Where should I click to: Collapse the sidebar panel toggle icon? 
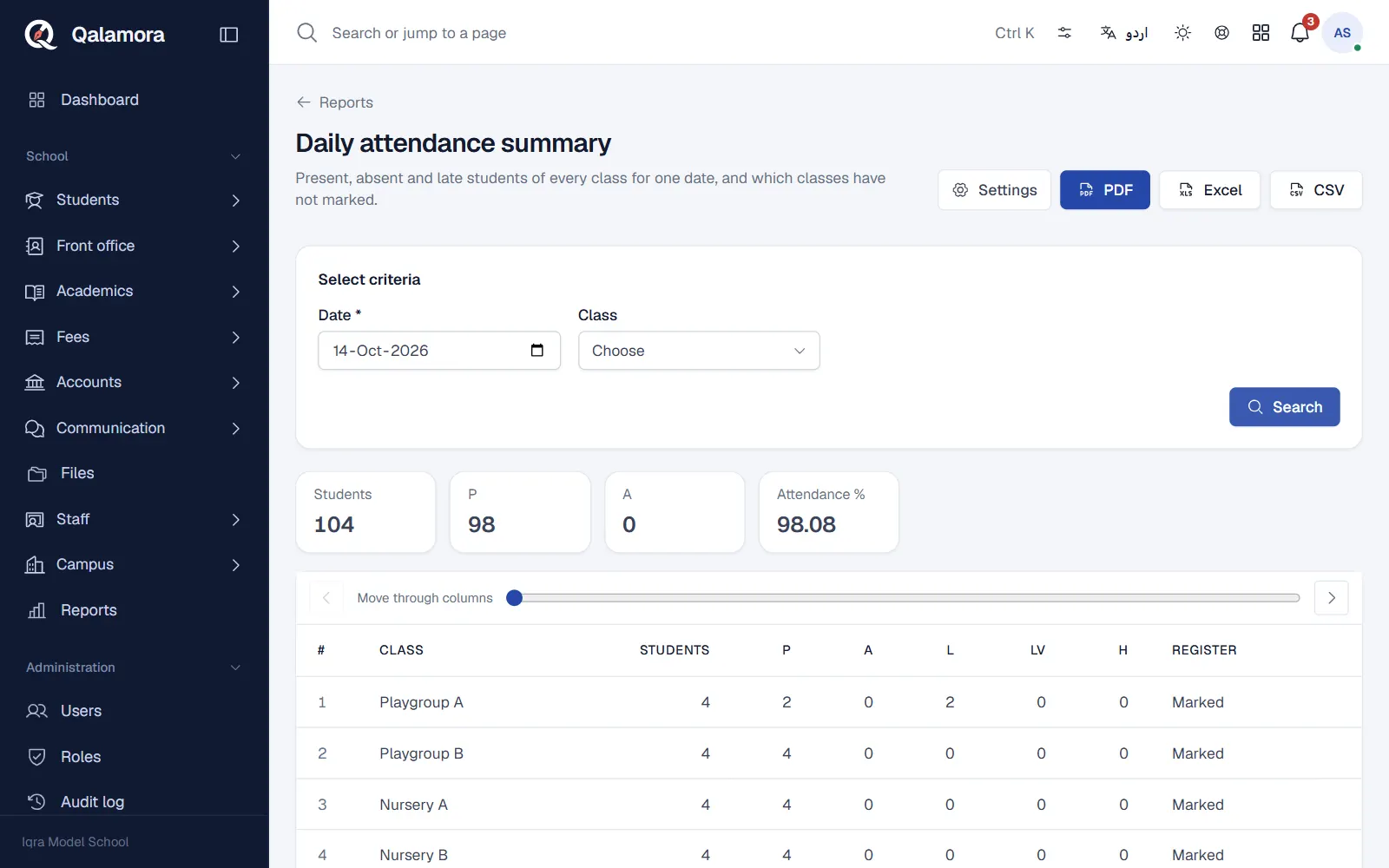tap(229, 35)
